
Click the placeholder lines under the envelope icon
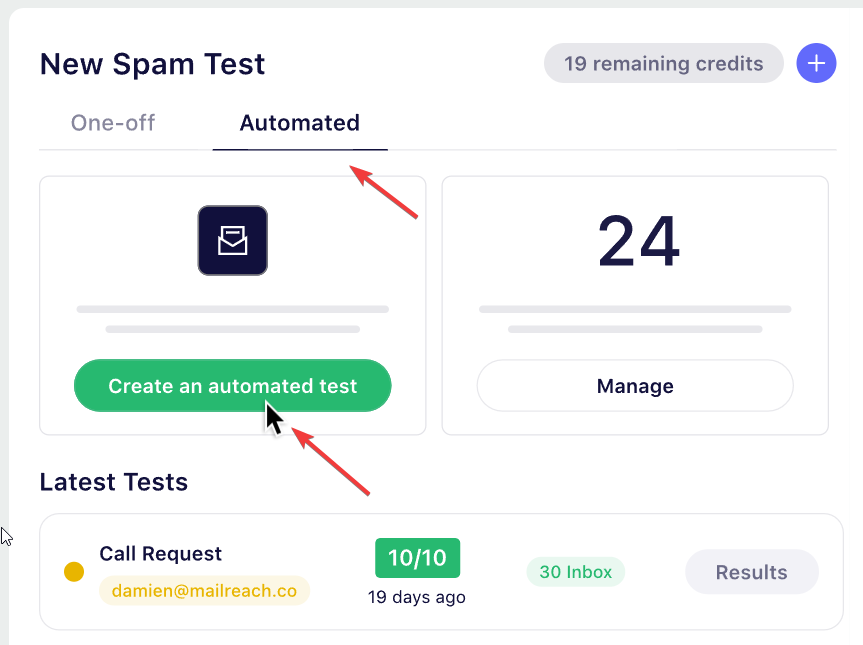tap(232, 318)
